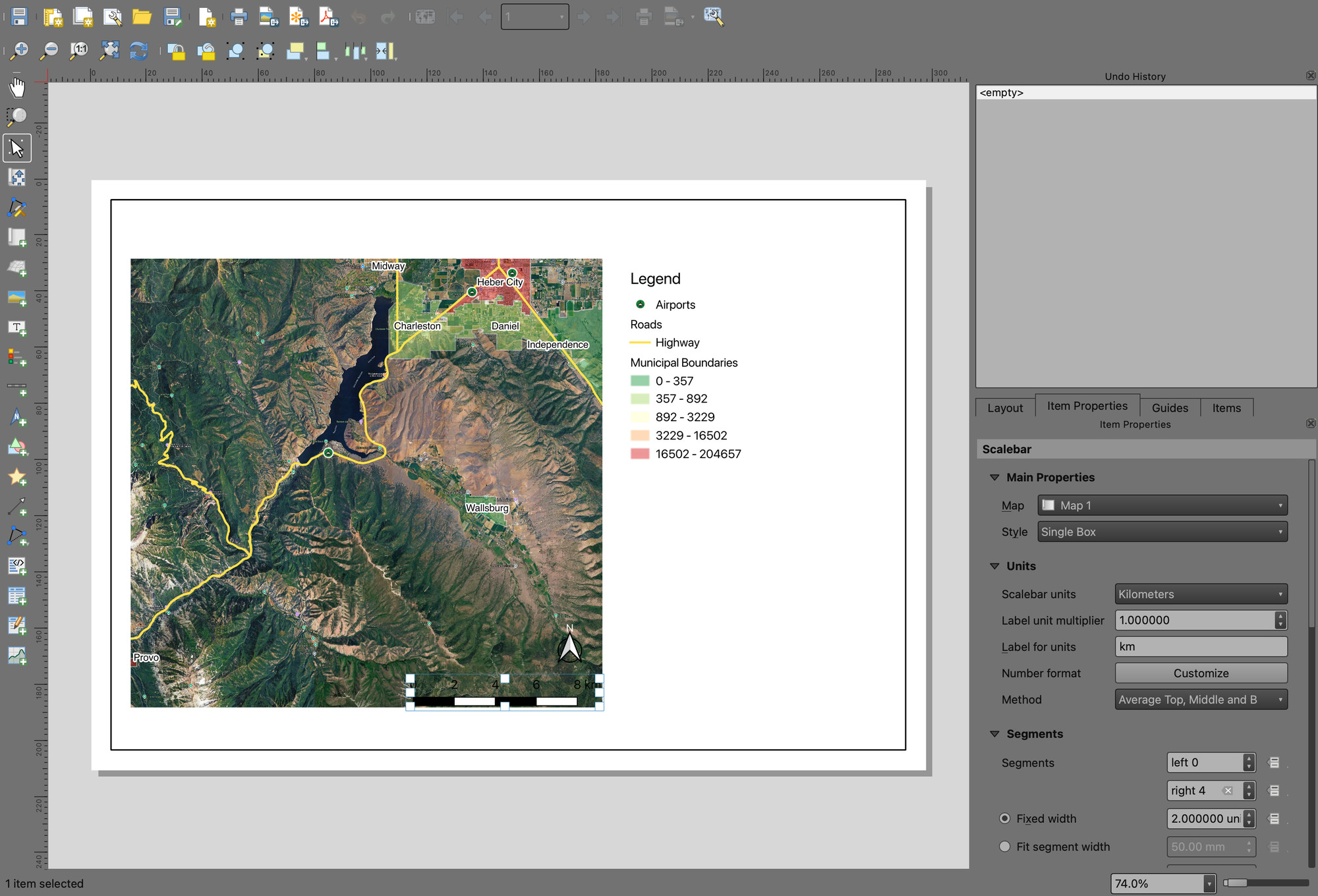
Task: Open the Scalebar units Kilometers dropdown
Action: pos(1201,594)
